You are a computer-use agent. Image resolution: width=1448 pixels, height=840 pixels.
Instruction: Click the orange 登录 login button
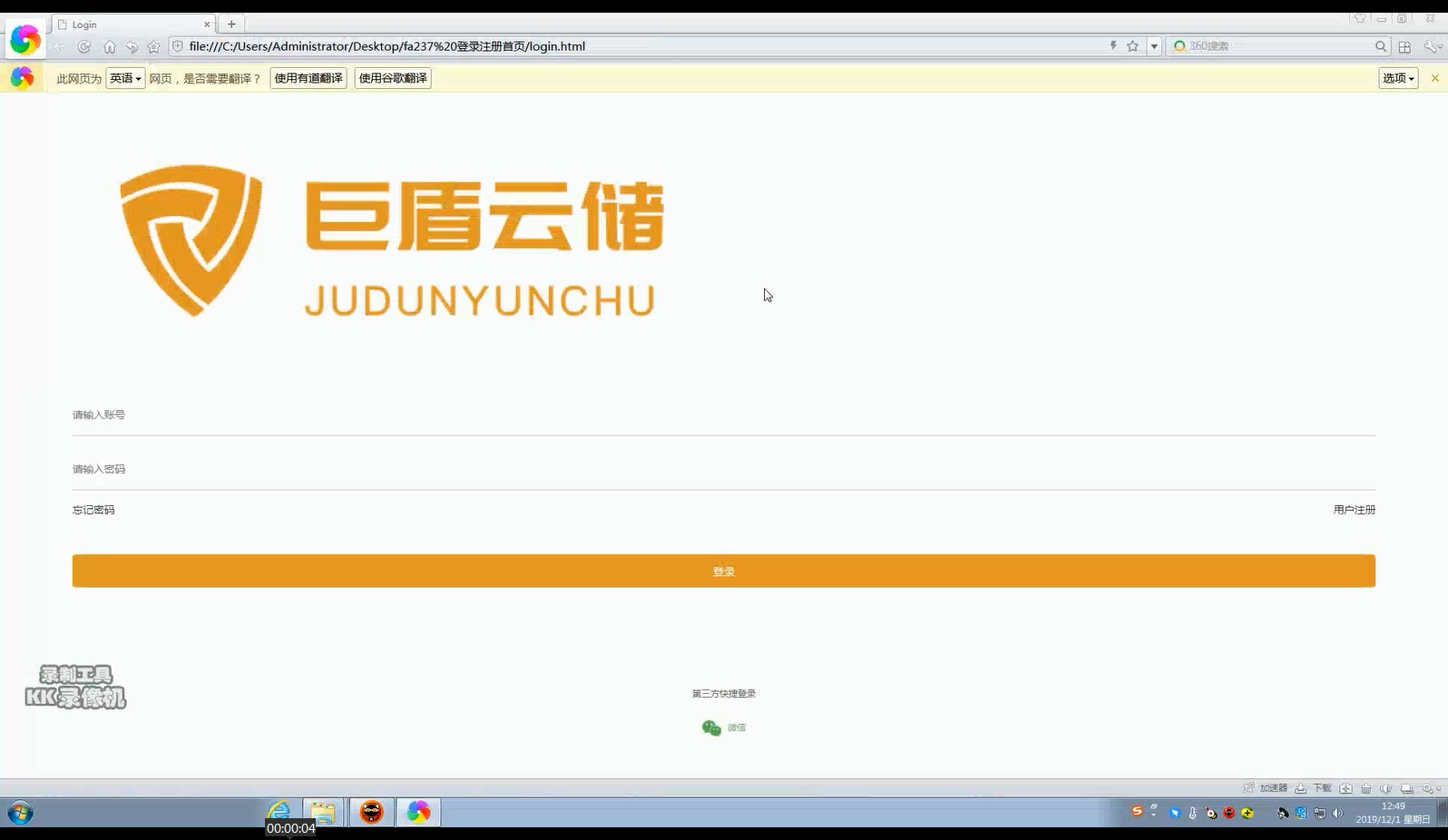724,571
